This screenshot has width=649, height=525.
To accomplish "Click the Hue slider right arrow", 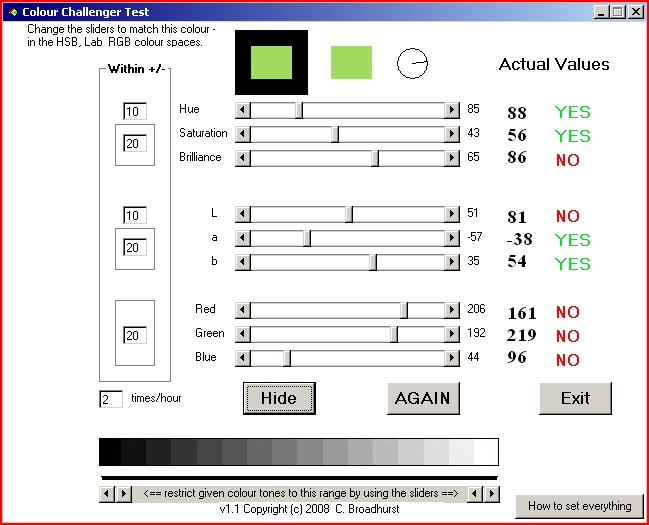I will 452,109.
